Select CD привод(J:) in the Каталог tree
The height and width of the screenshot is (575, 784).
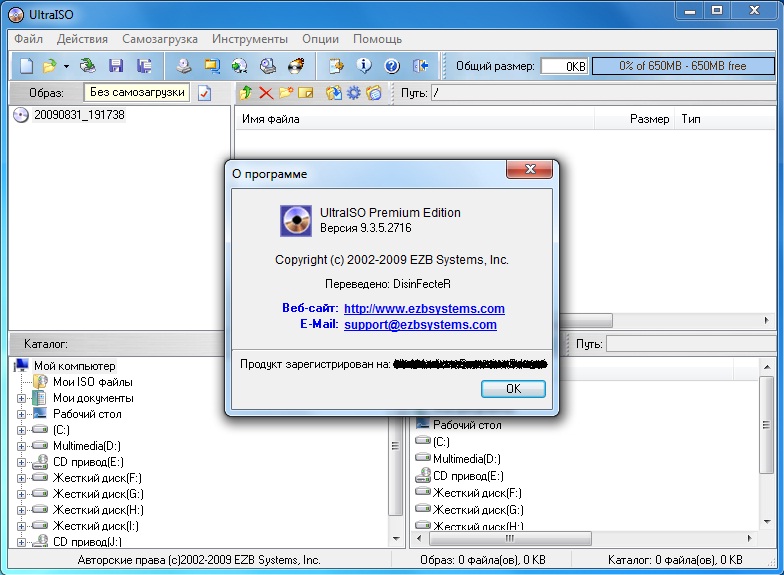click(x=87, y=542)
